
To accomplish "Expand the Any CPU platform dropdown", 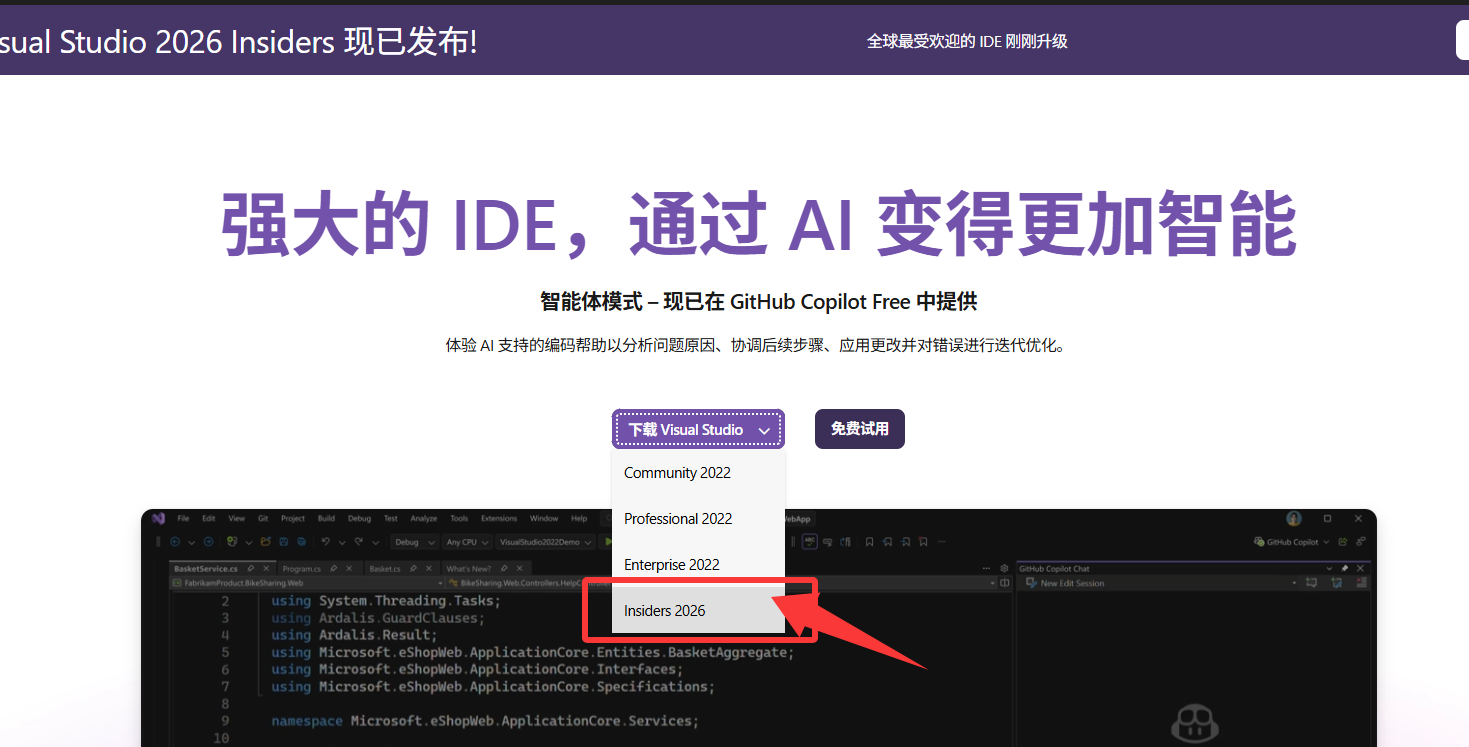I will pos(467,542).
